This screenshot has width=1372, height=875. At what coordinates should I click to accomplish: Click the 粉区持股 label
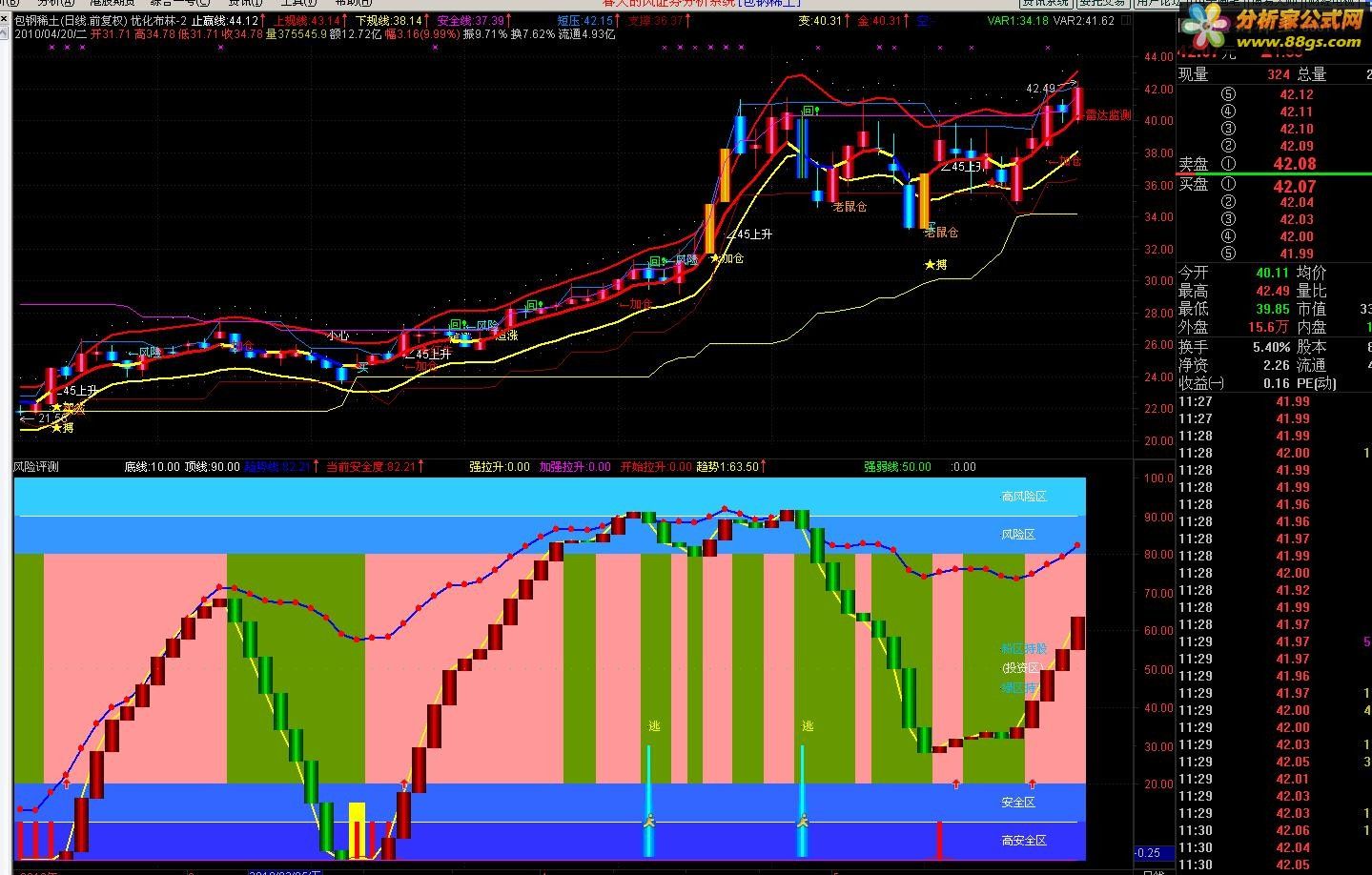tap(1024, 649)
